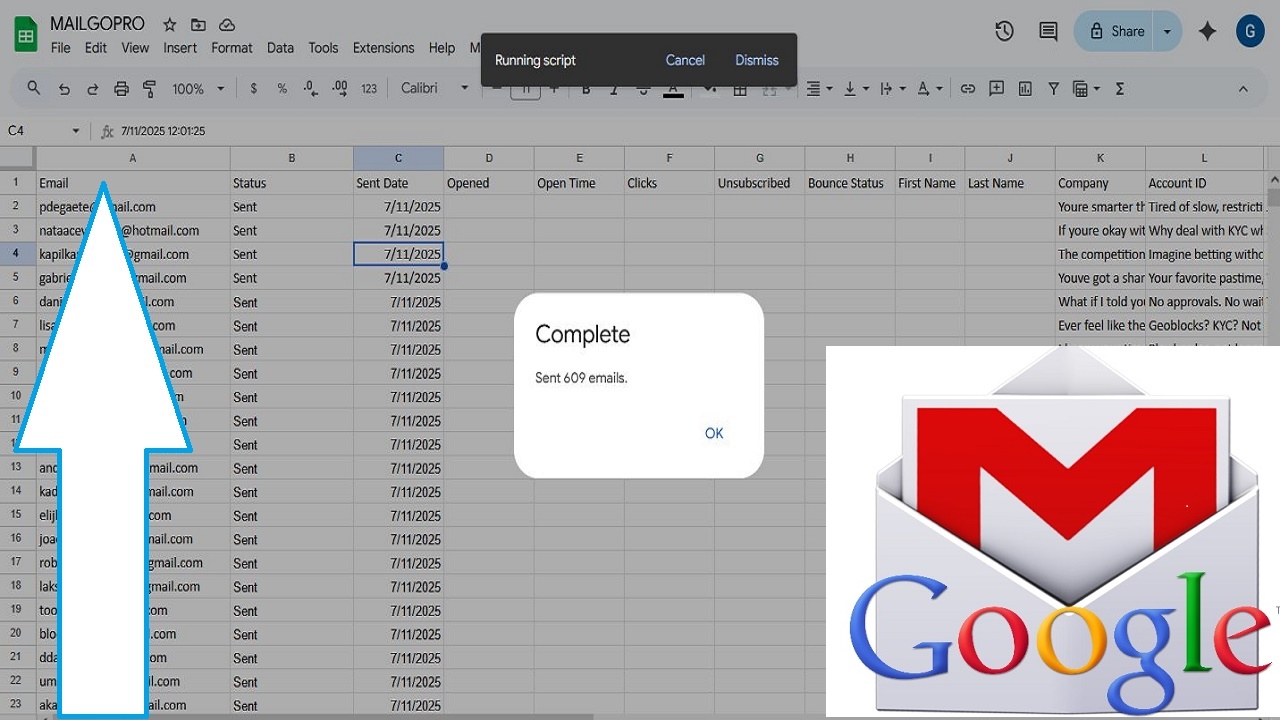The height and width of the screenshot is (720, 1280).
Task: Open the View menu
Action: 135,48
